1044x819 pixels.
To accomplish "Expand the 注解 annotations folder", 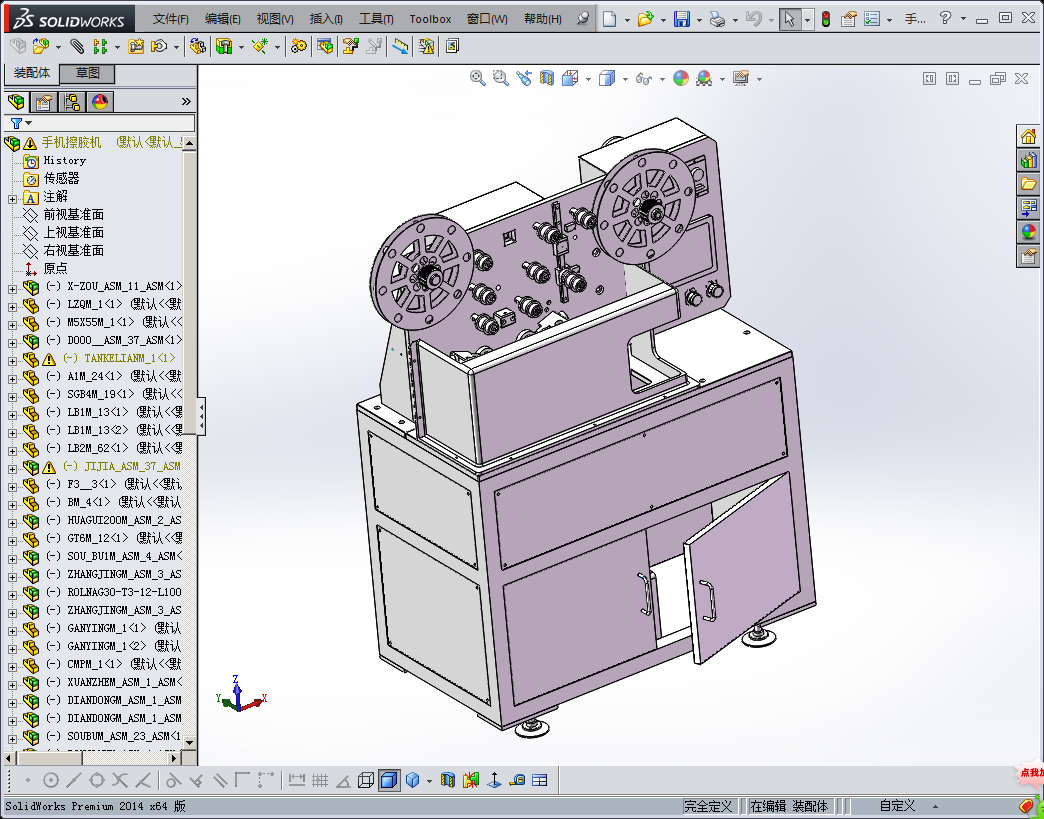I will (x=12, y=197).
